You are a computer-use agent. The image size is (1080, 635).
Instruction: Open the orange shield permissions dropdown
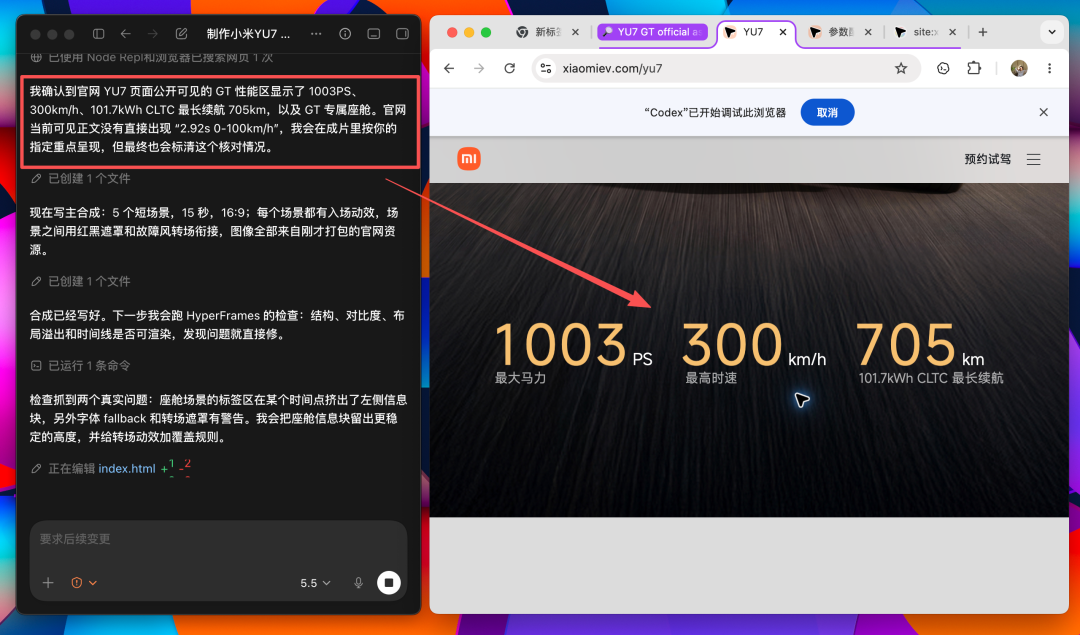(x=84, y=583)
